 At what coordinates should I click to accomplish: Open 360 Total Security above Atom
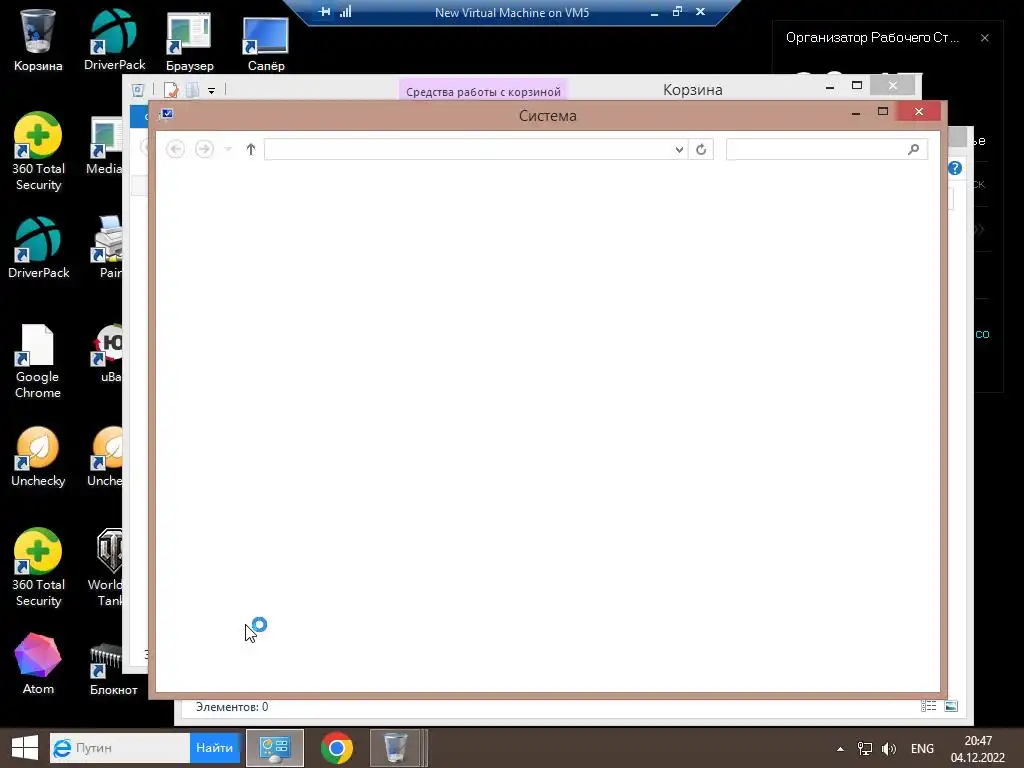click(x=38, y=567)
